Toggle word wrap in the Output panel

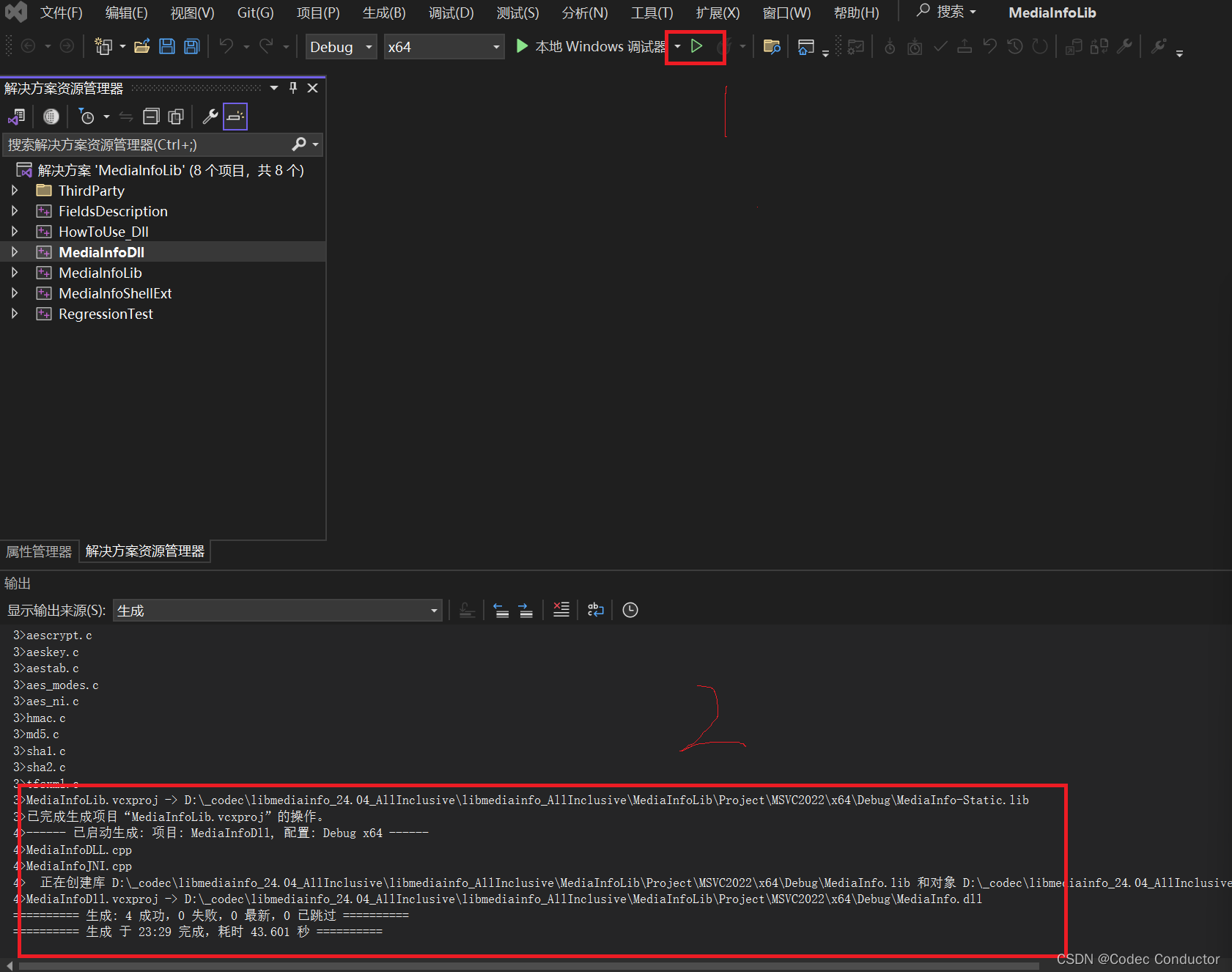click(596, 610)
